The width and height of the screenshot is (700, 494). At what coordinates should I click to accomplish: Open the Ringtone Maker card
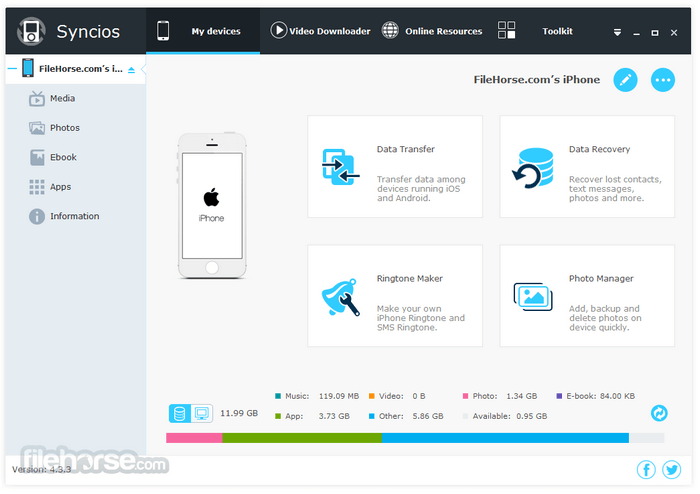click(x=395, y=295)
